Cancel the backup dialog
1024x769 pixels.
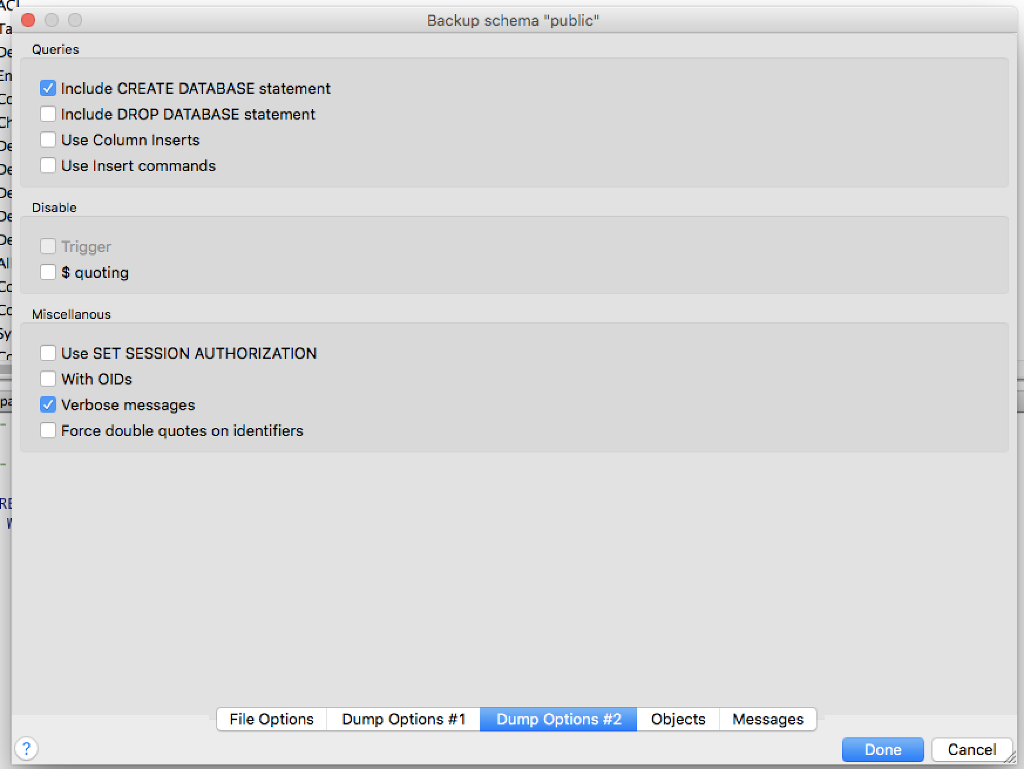[x=972, y=749]
